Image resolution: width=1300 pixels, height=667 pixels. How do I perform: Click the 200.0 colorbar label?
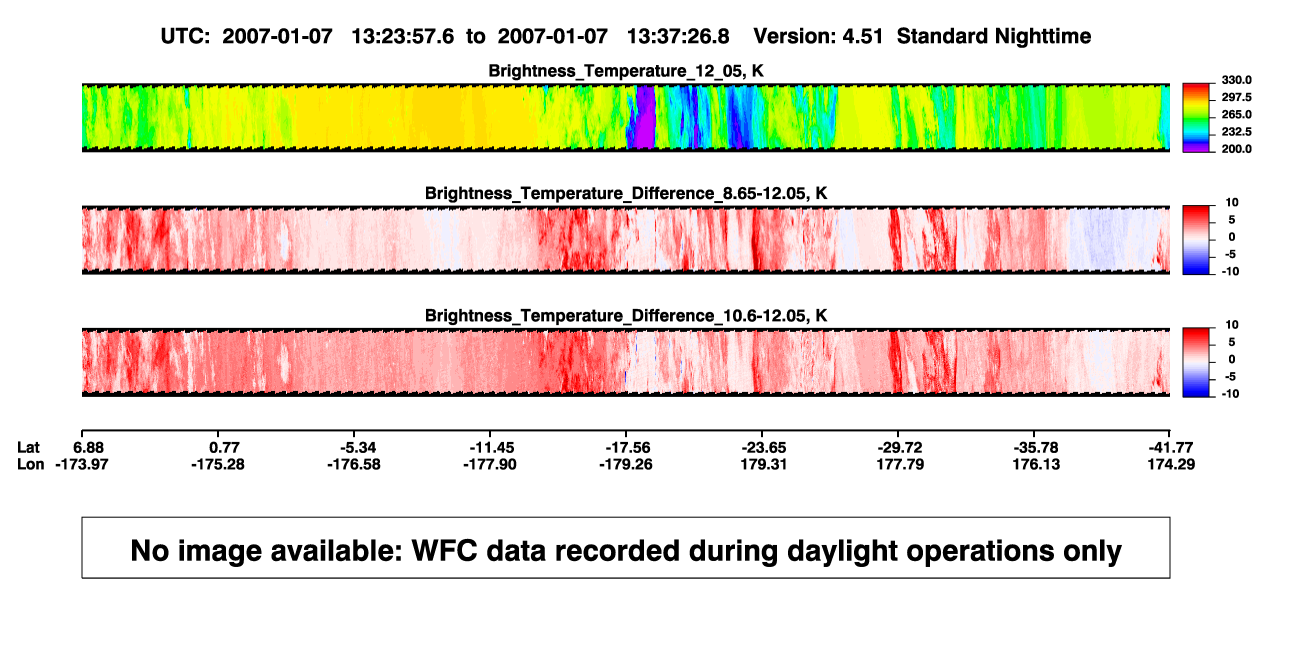coord(1237,149)
